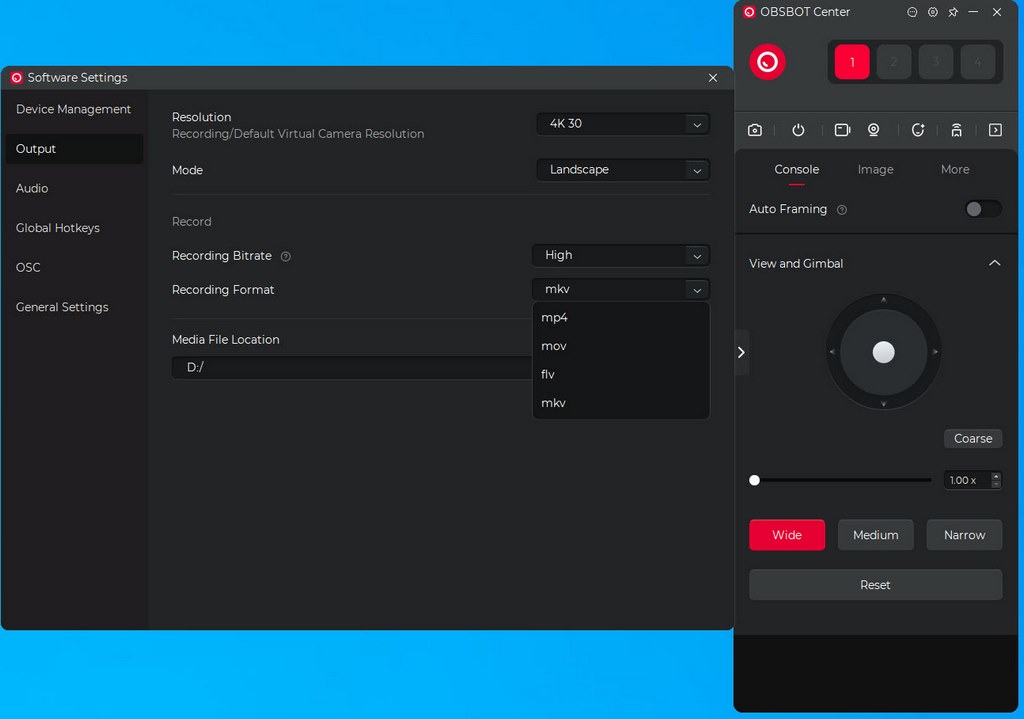This screenshot has height=719, width=1024.
Task: Open Device Management settings page
Action: click(73, 109)
